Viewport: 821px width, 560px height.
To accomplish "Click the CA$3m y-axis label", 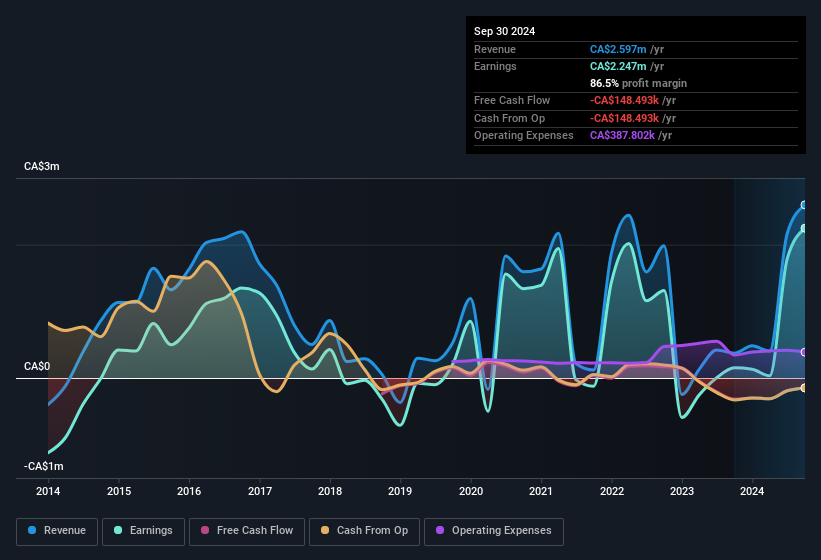I will 42,166.
